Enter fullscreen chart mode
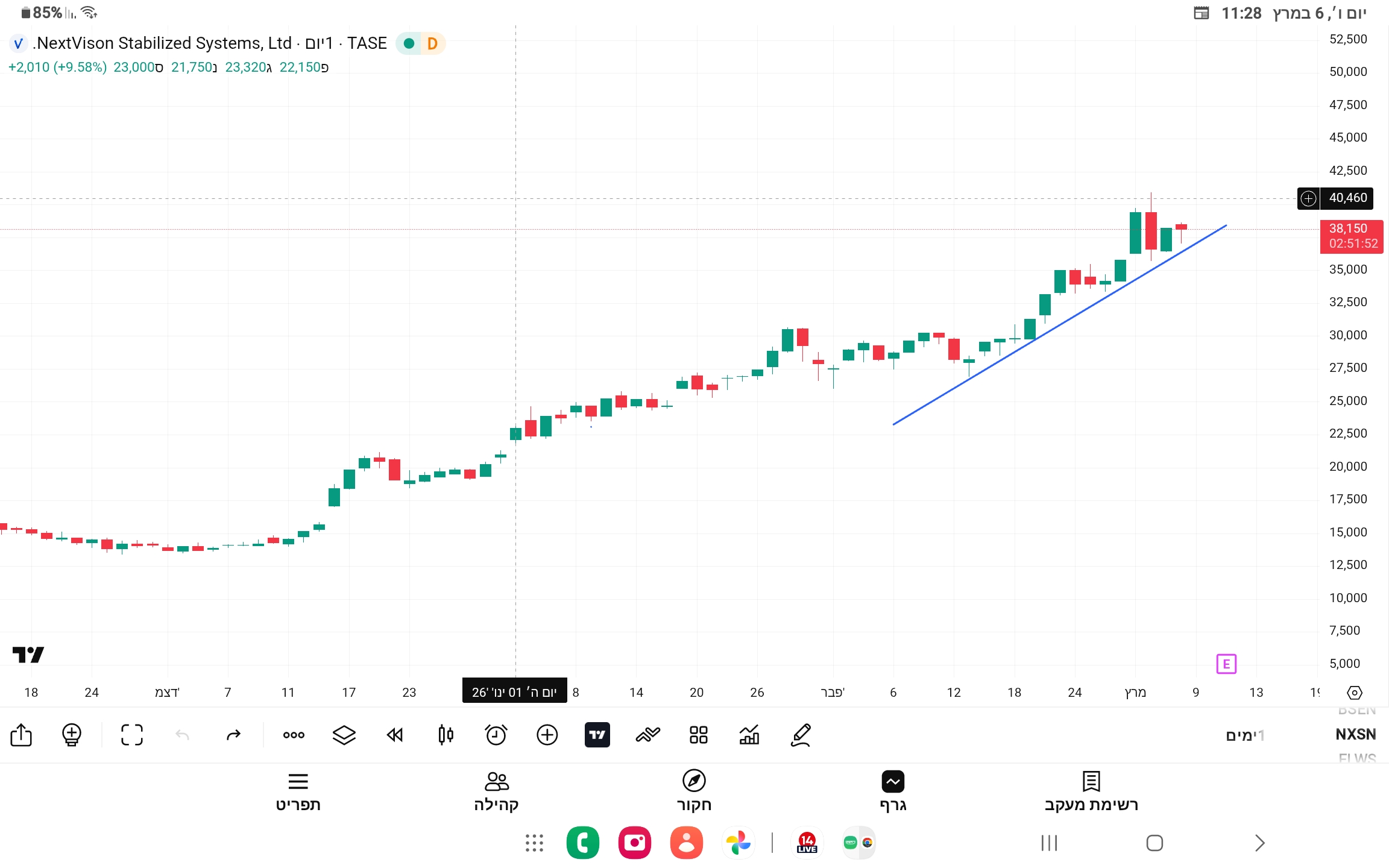Viewport: 1389px width, 868px height. point(131,735)
